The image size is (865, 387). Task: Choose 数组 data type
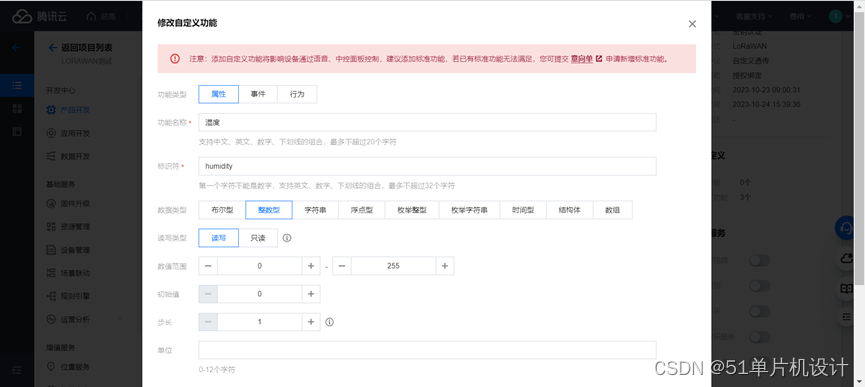[x=613, y=210]
